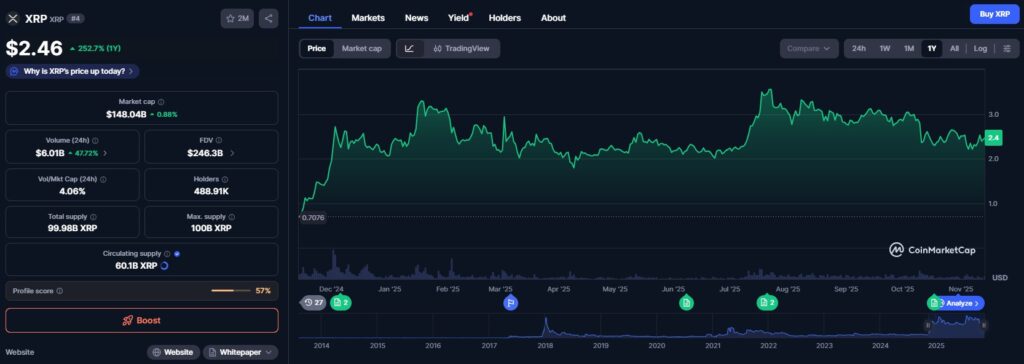Set chart range to 1Y
The image size is (1024, 364).
tap(932, 48)
